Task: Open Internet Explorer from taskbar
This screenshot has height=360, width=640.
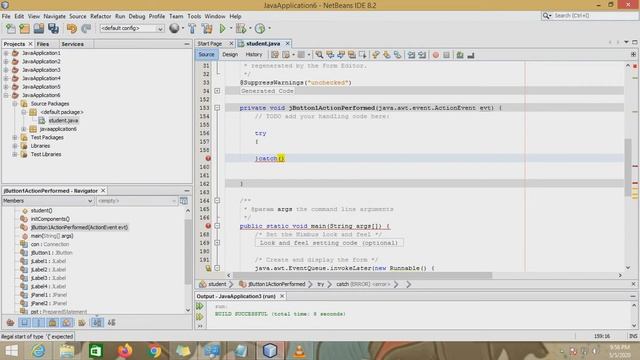Action: click(39, 351)
